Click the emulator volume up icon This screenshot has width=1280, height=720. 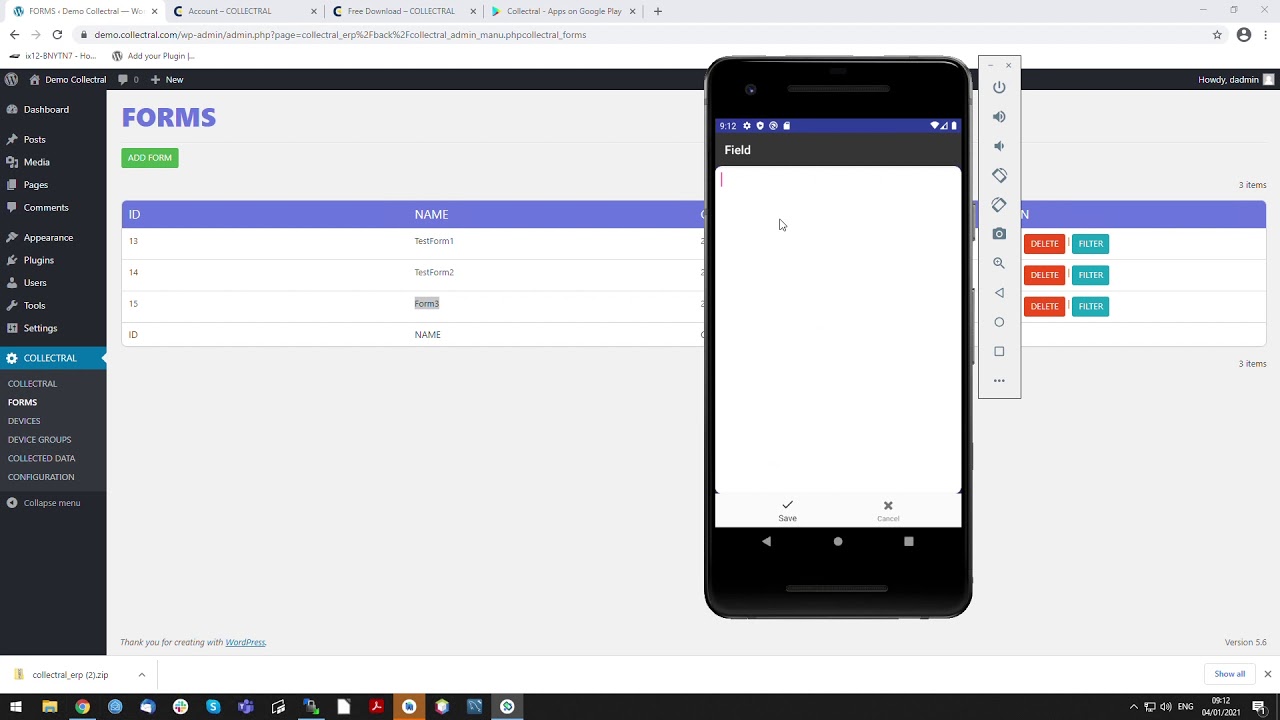(999, 117)
